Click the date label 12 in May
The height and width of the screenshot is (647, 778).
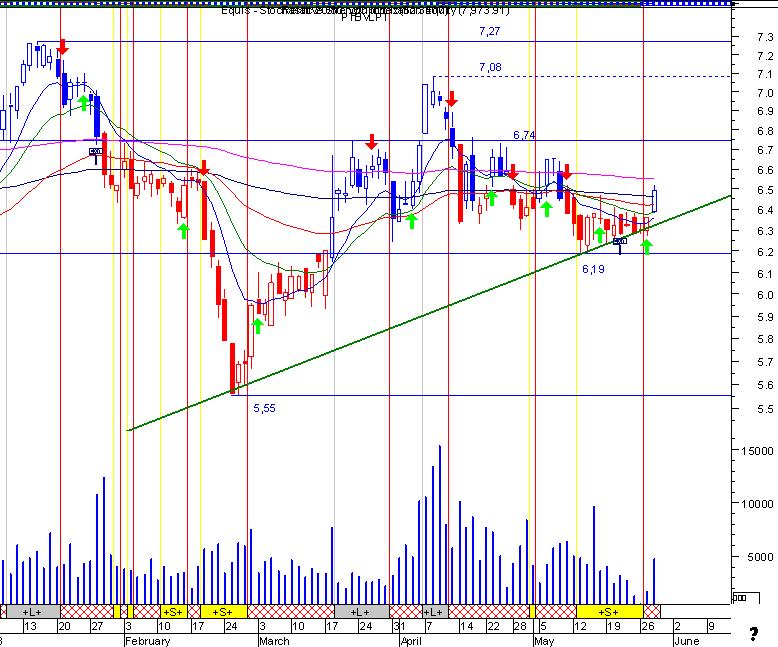[580, 626]
